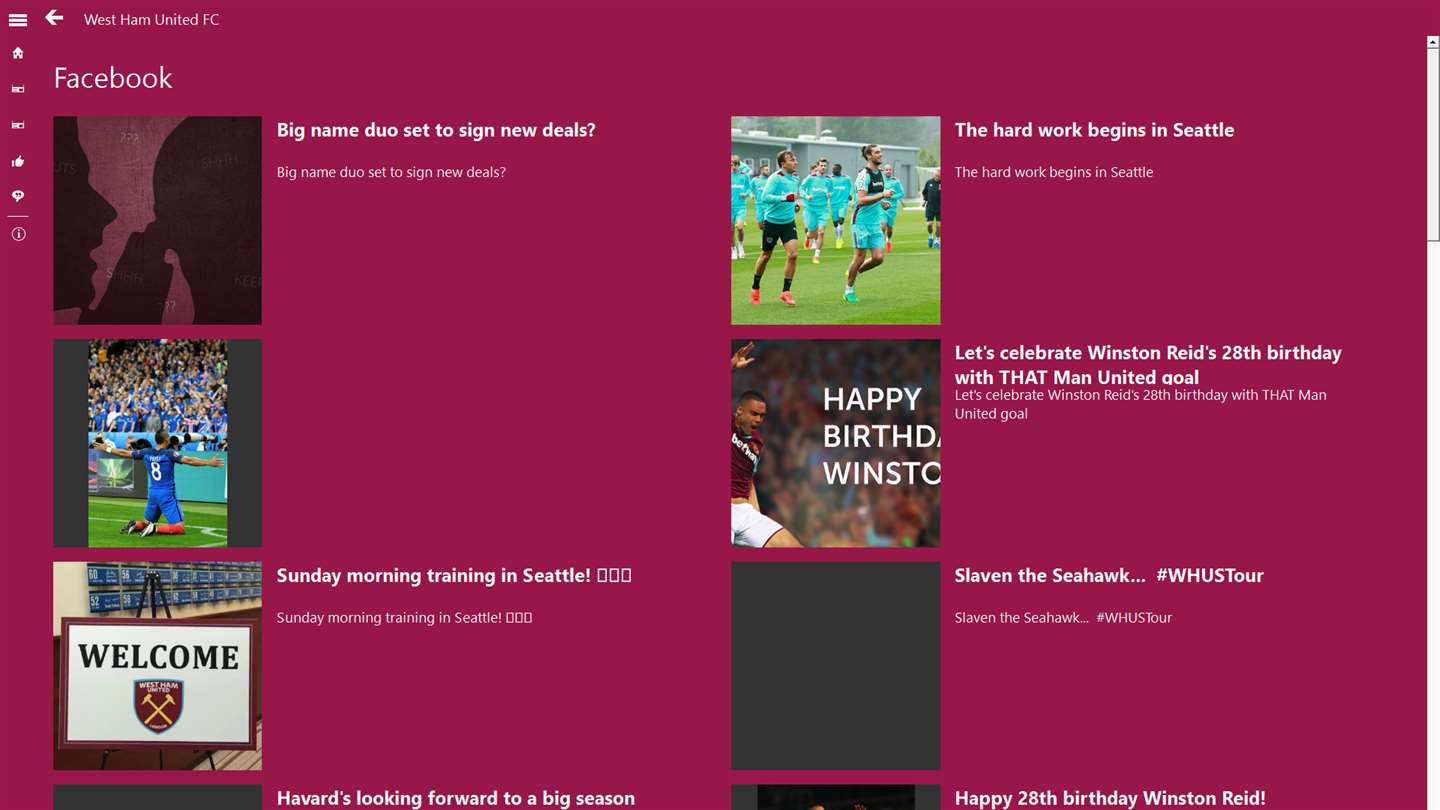Open headline 'Happy 28th birthday Winston Reid!'
Screen dimensions: 1440x810
point(1110,798)
